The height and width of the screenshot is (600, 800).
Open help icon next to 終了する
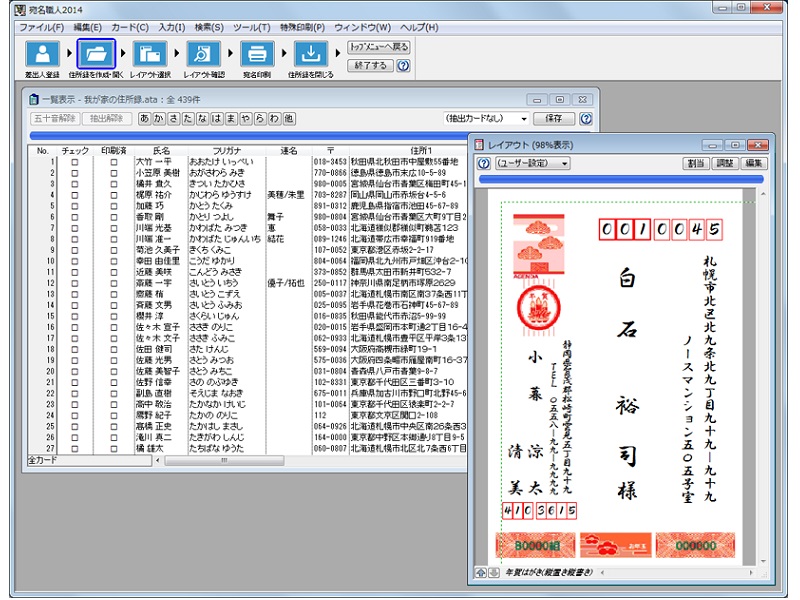403,66
